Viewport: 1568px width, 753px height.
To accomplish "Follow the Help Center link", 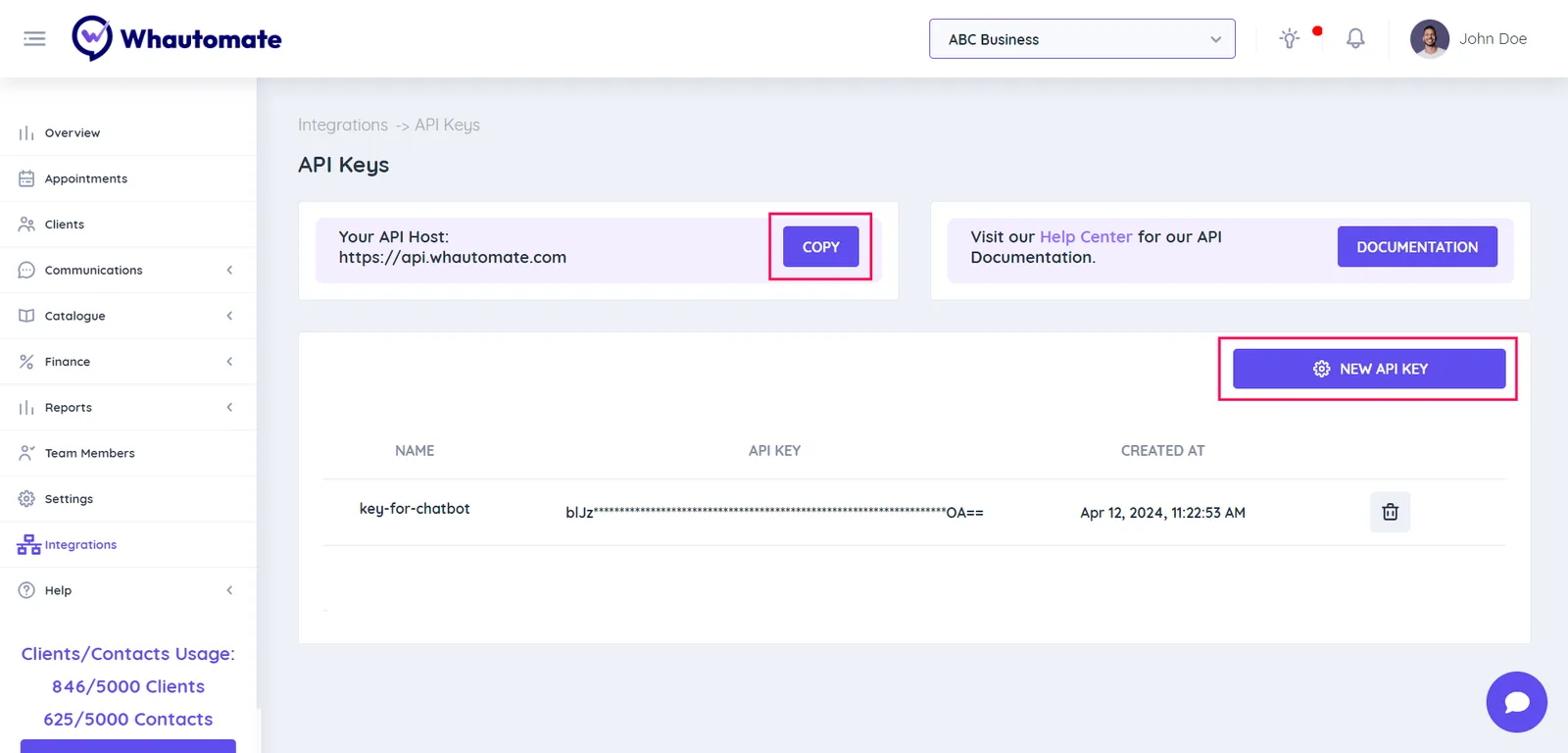I will point(1086,236).
